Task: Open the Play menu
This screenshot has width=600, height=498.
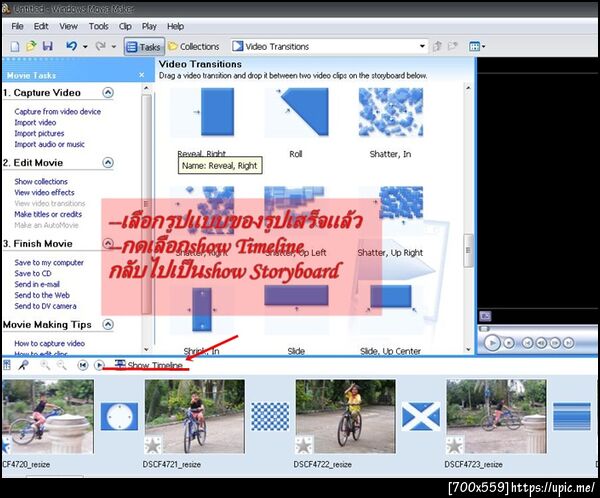Action: 149,26
